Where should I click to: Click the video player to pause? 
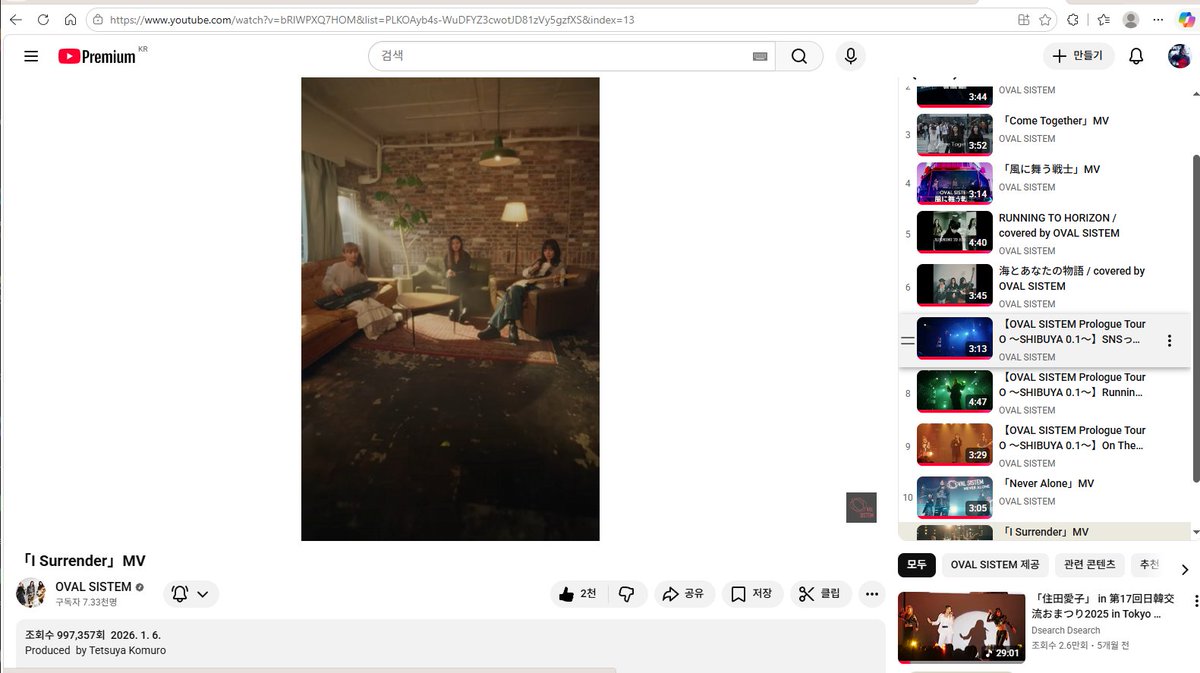(x=450, y=309)
